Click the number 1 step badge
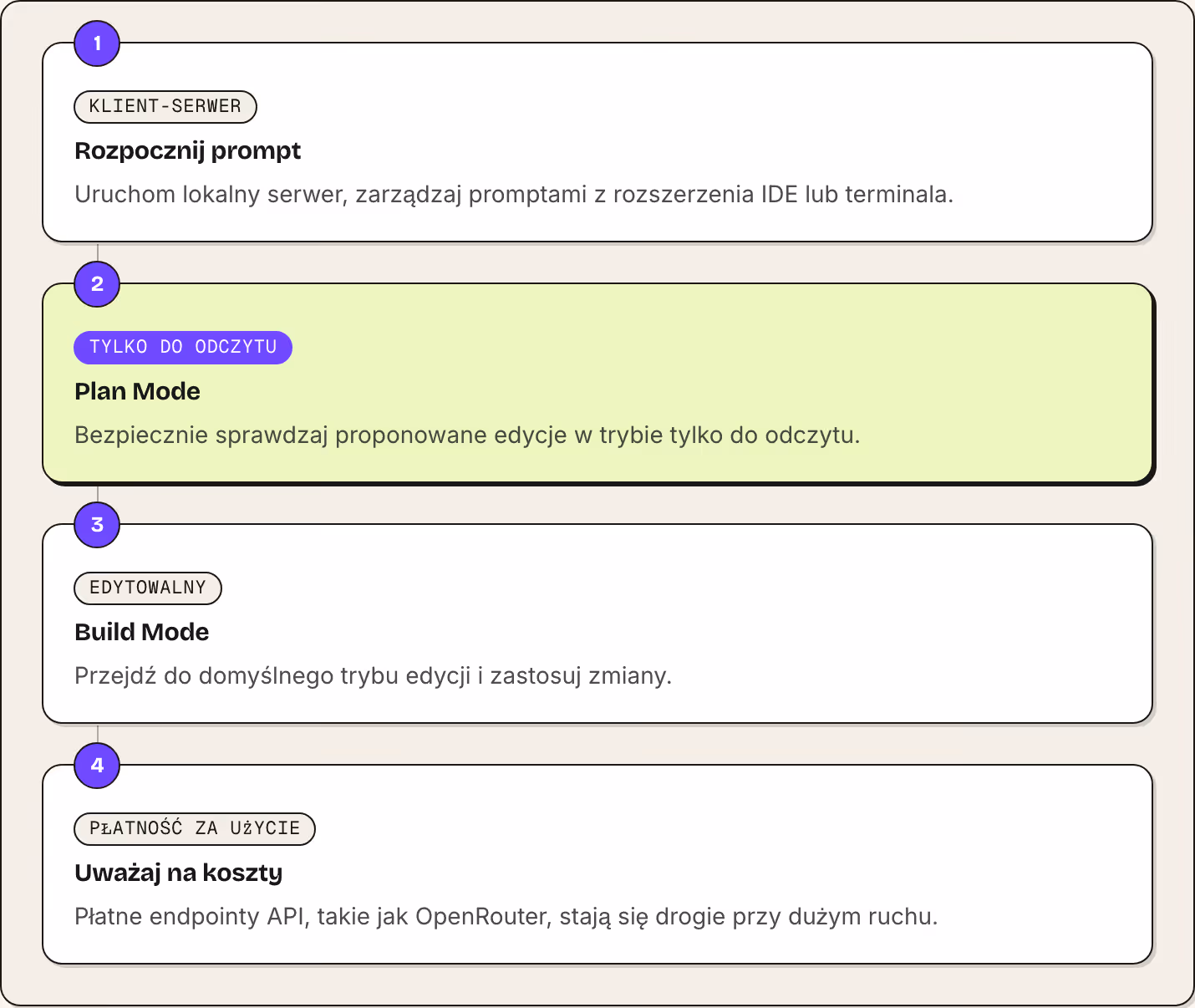This screenshot has height=1008, width=1195. (97, 43)
